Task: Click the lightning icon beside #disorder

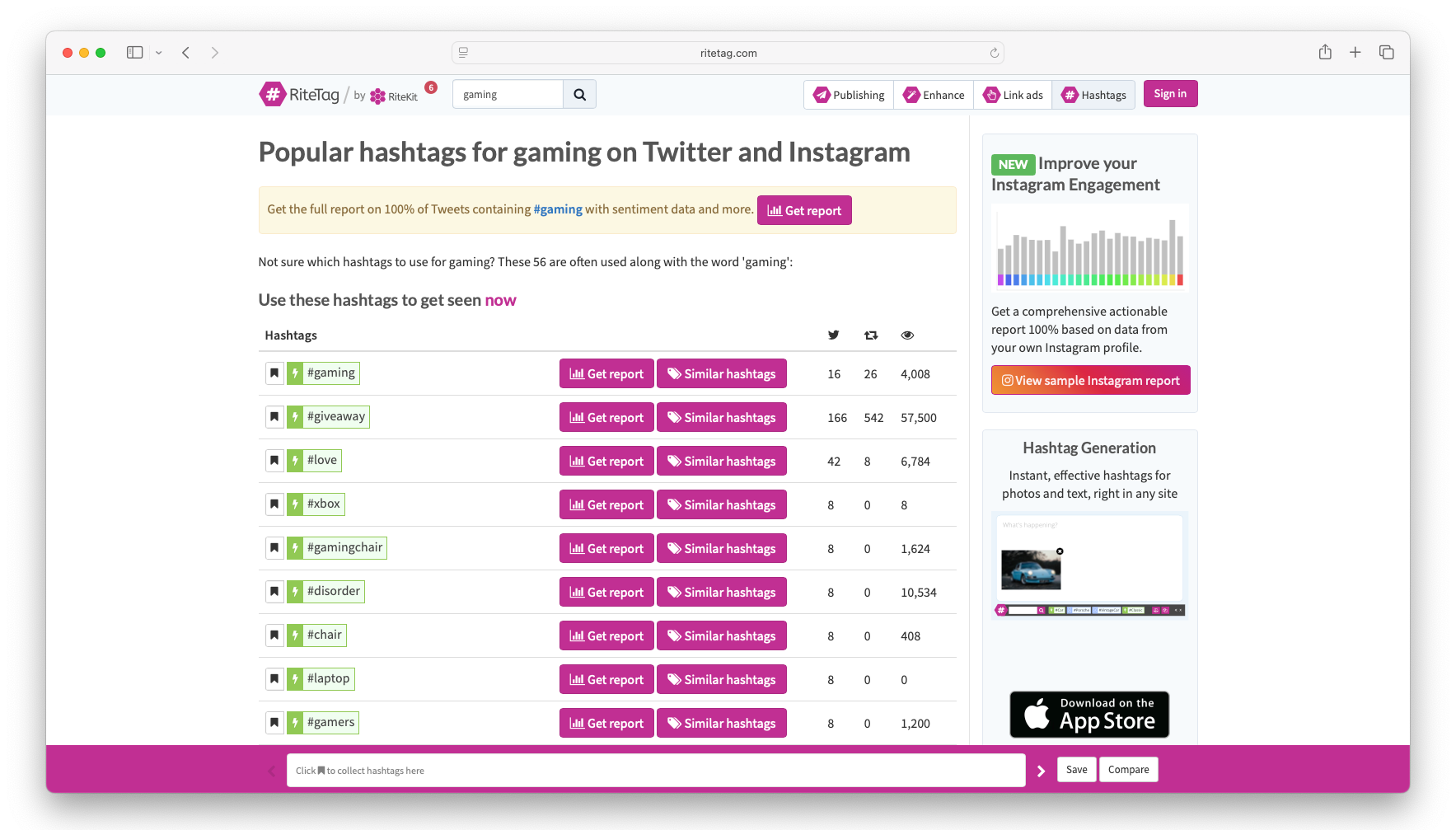Action: 295,592
